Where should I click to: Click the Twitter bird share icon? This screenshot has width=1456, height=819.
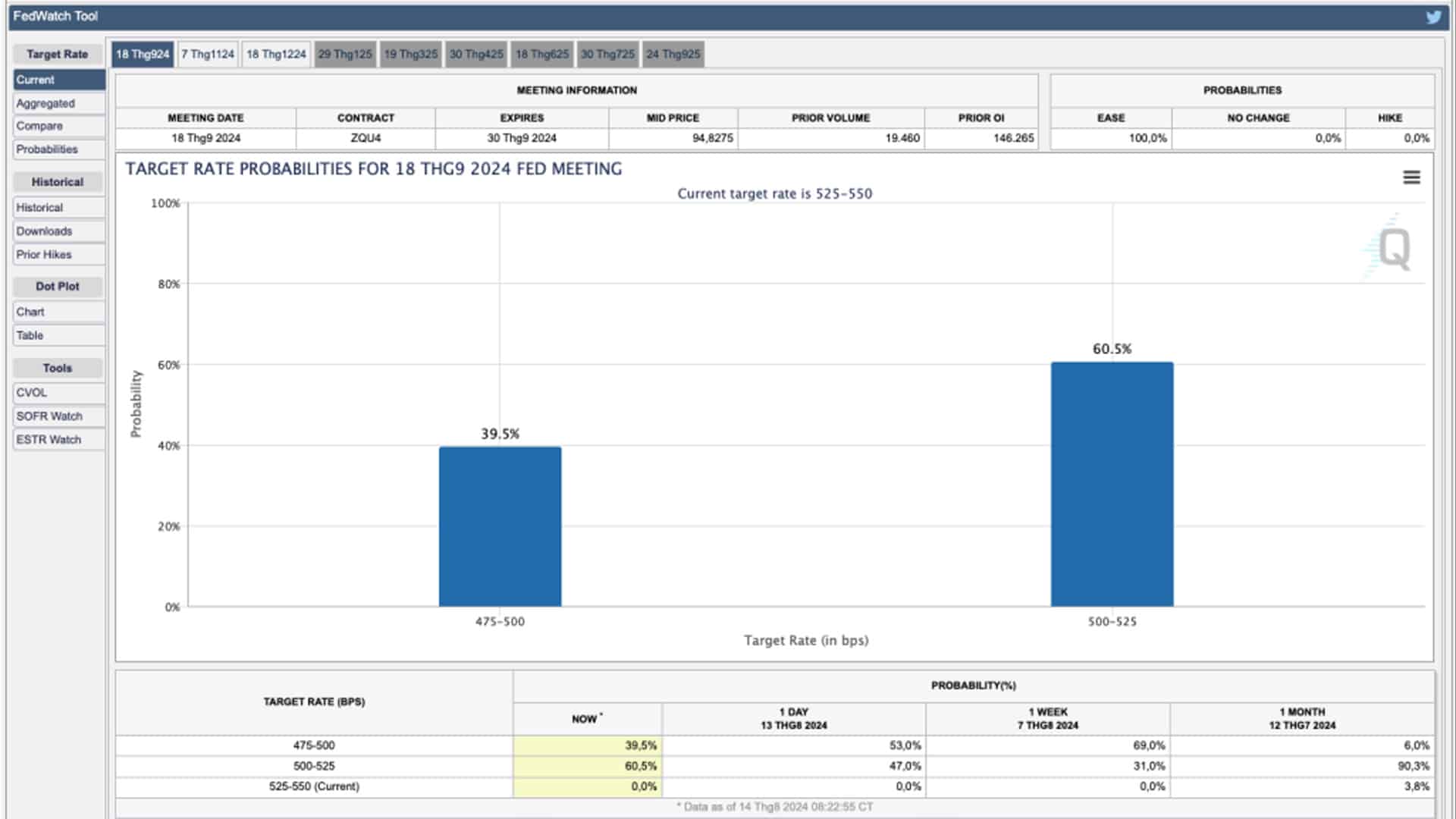point(1432,17)
